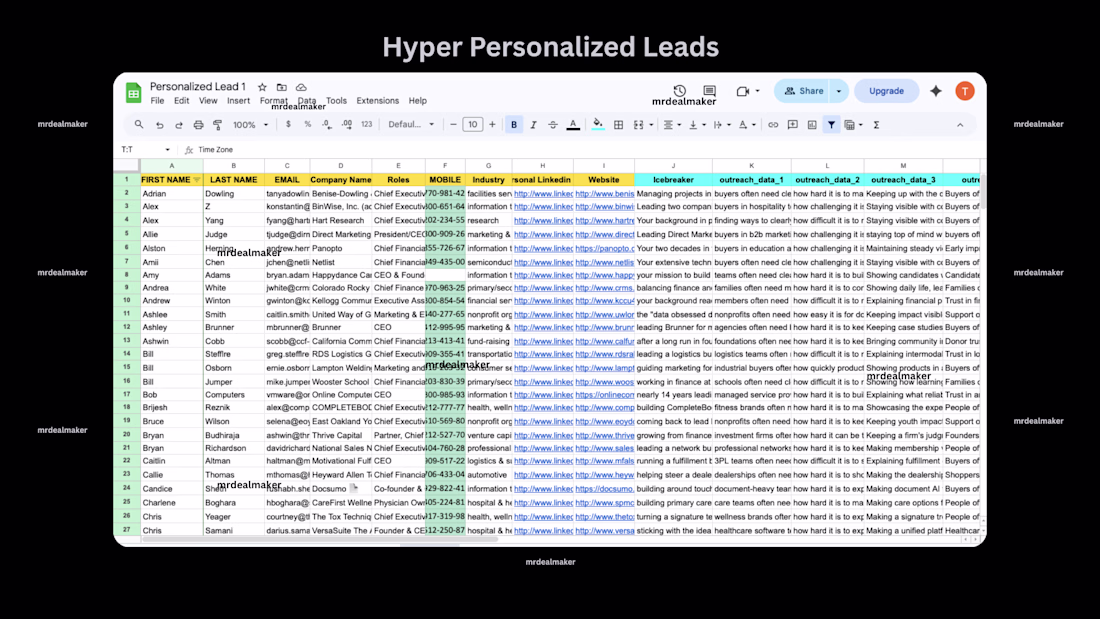Open the Help menu
Viewport: 1100px width, 619px height.
[417, 101]
